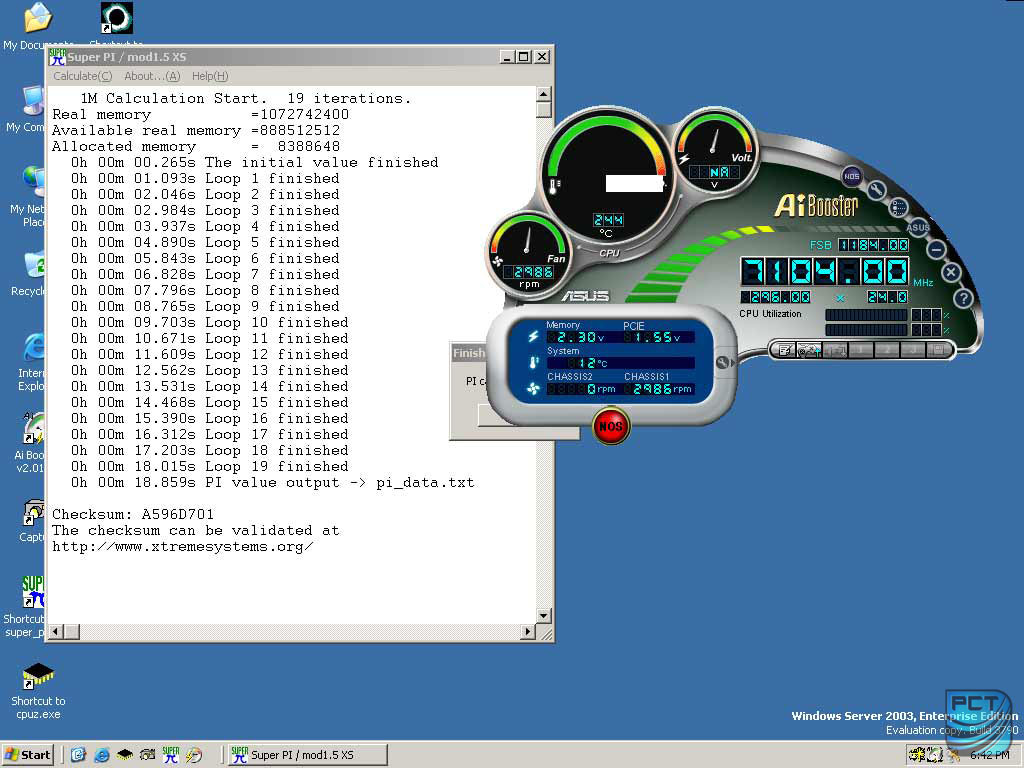This screenshot has height=768, width=1024.
Task: Click the System temperature readout
Action: 620,363
